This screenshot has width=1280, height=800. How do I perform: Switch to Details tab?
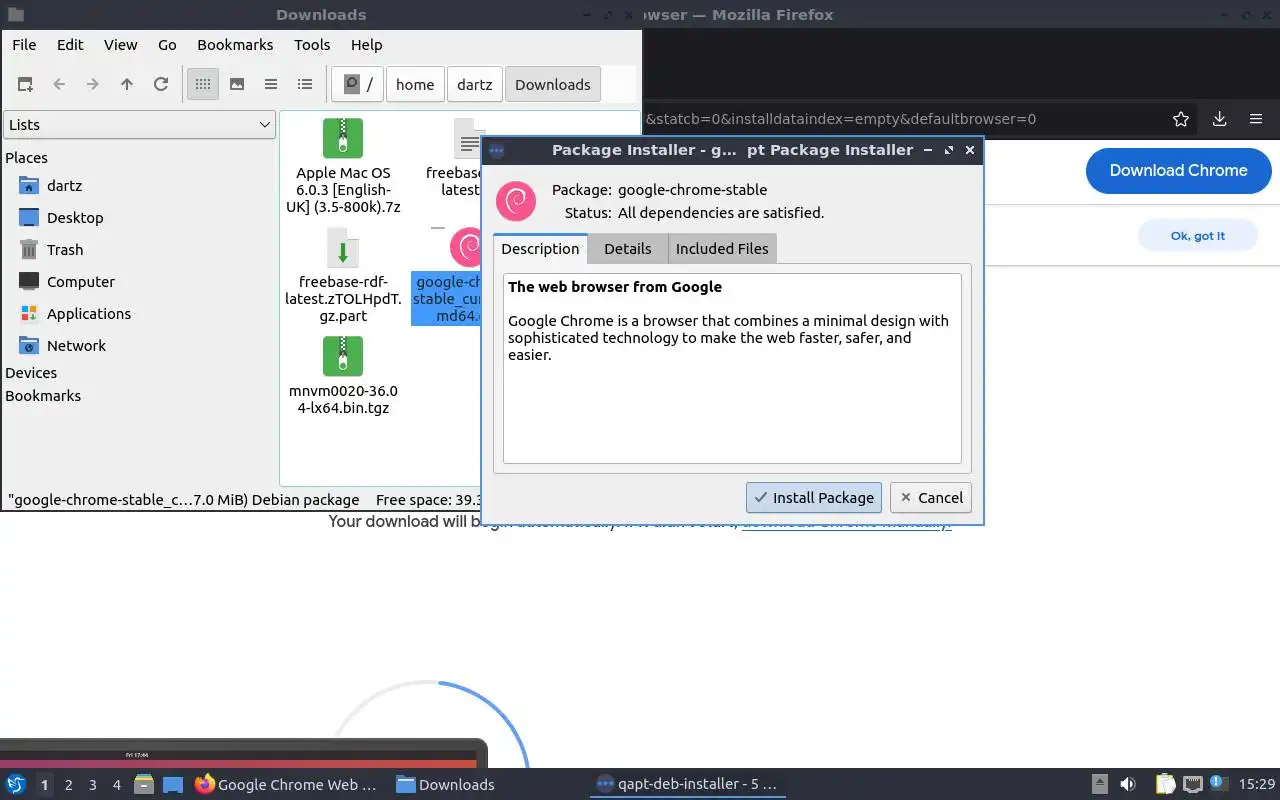628,249
